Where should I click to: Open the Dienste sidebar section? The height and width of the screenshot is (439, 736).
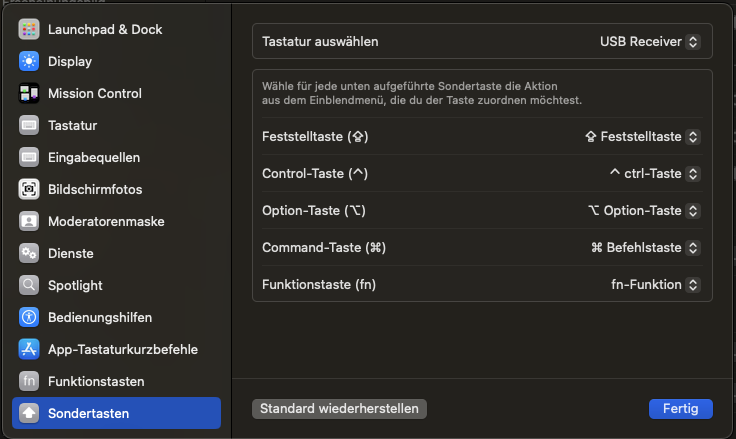click(x=71, y=253)
